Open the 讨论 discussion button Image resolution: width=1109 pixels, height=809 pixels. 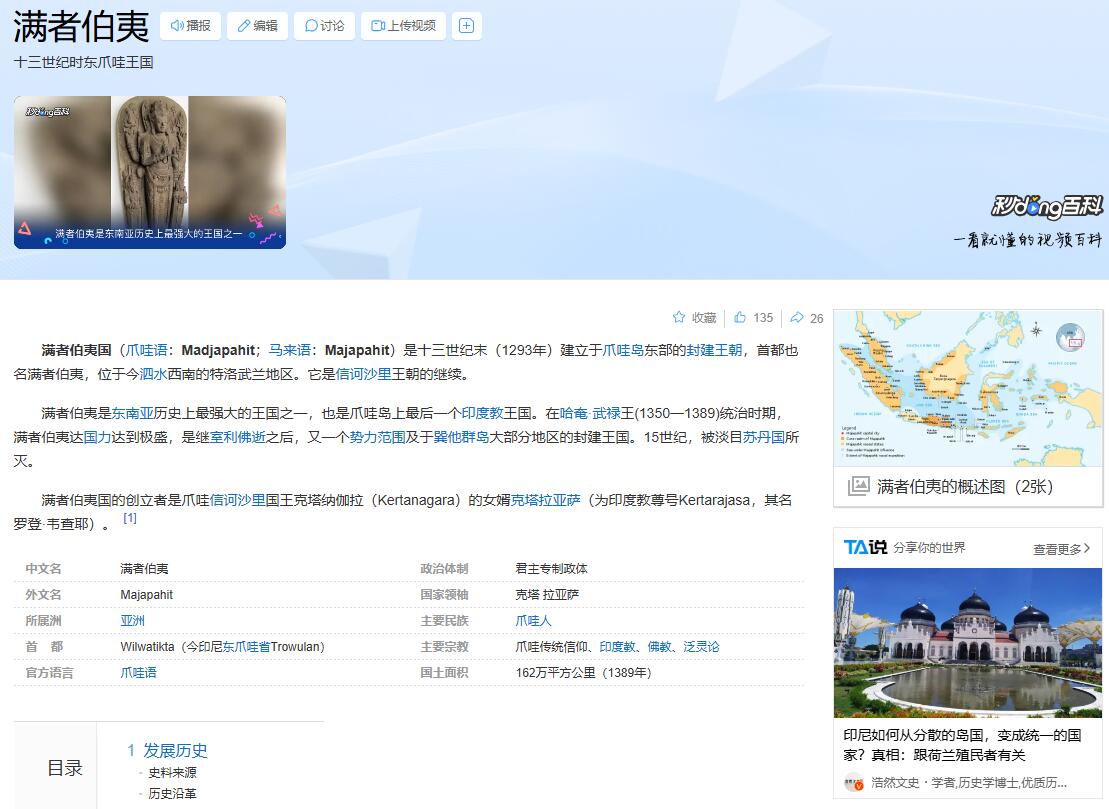325,26
